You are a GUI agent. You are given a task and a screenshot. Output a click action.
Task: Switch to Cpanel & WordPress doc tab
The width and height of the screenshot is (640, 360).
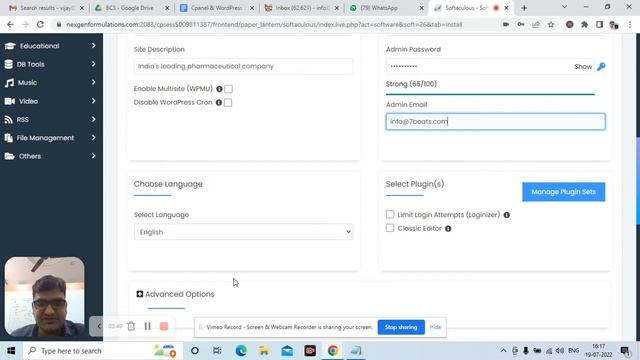(x=217, y=8)
